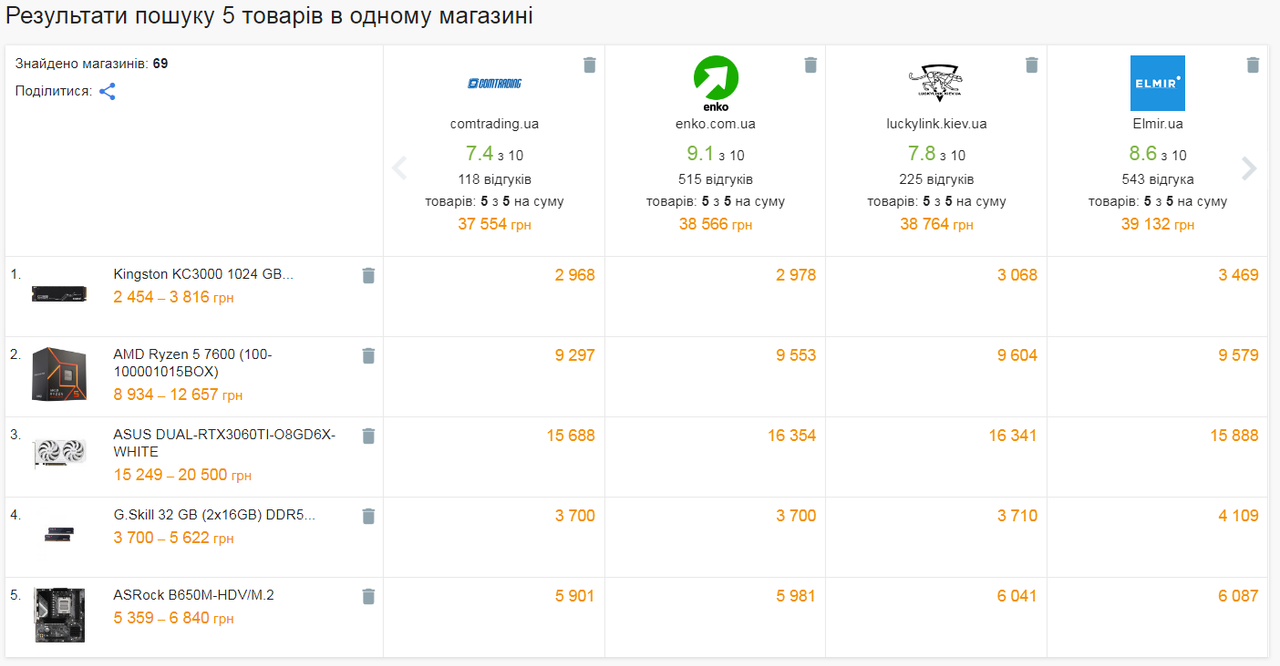The height and width of the screenshot is (666, 1280).
Task: Open comtrading.ua store logo
Action: click(495, 83)
